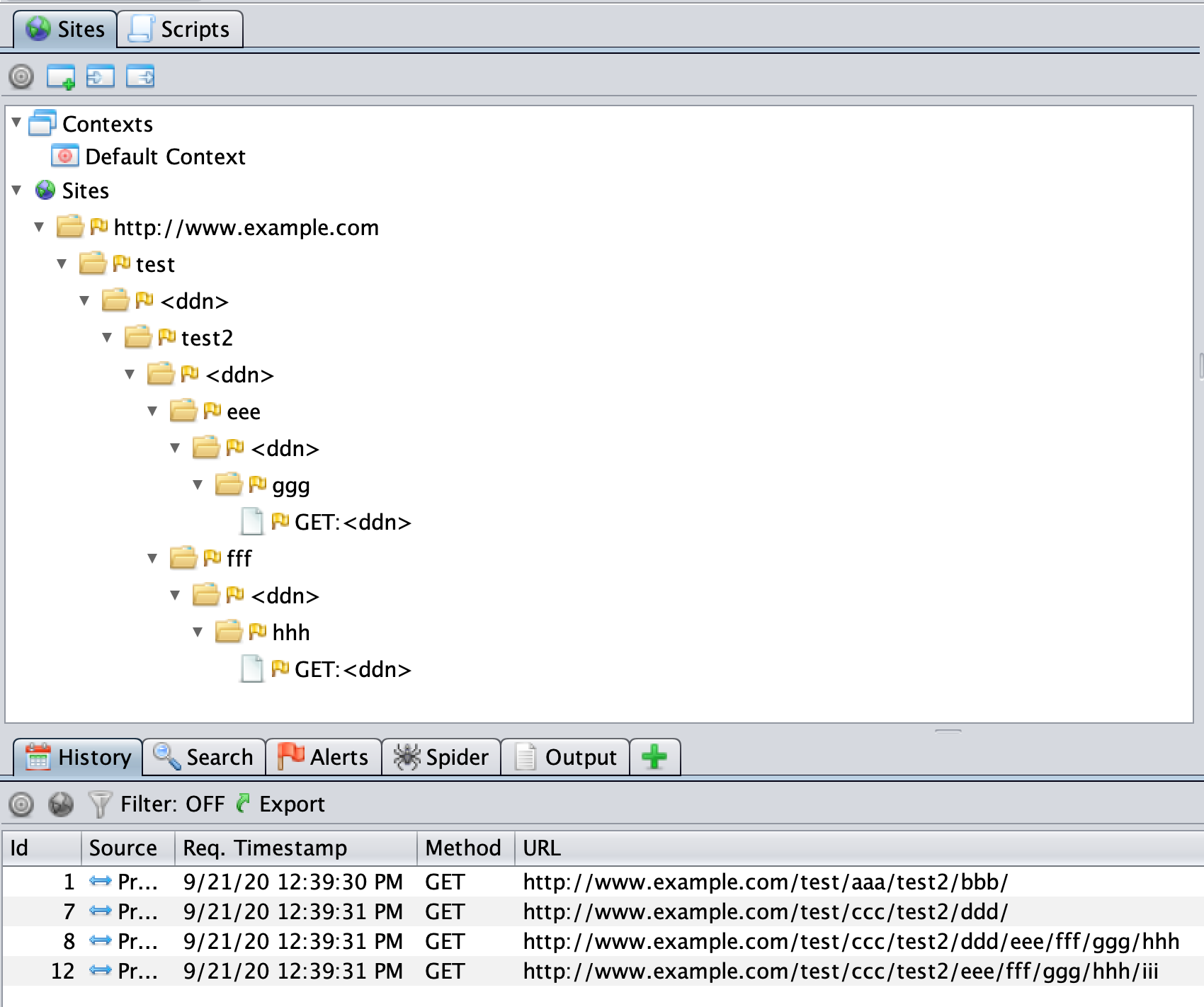Click the new context icon with green plus
This screenshot has height=1007, width=1204.
click(60, 76)
